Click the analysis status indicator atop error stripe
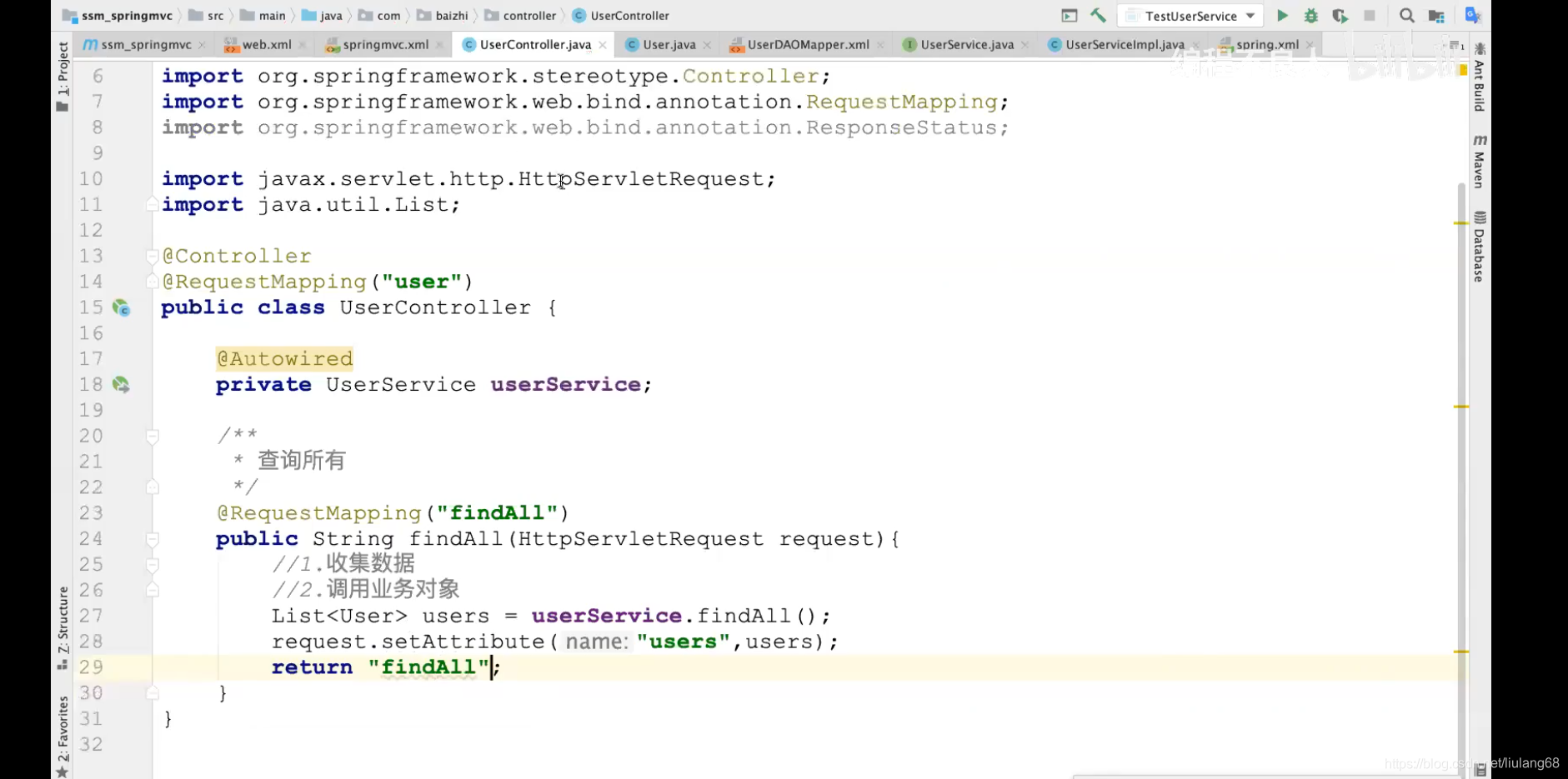Image resolution: width=1568 pixels, height=779 pixels. (1463, 71)
